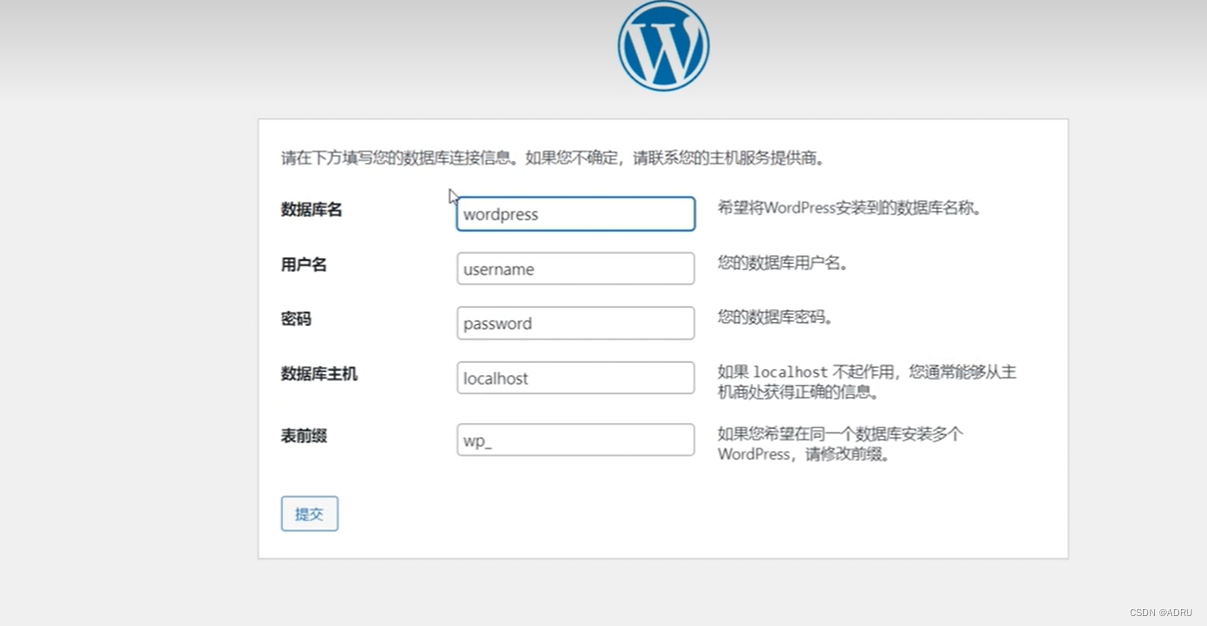Click description 您的数据库密码
The width and height of the screenshot is (1207, 626).
click(775, 317)
